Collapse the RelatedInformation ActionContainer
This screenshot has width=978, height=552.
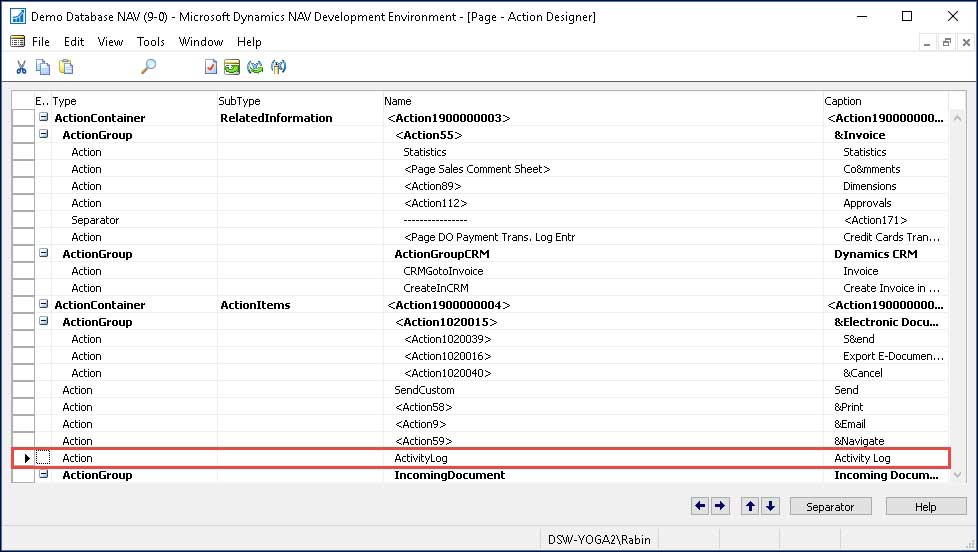(44, 117)
